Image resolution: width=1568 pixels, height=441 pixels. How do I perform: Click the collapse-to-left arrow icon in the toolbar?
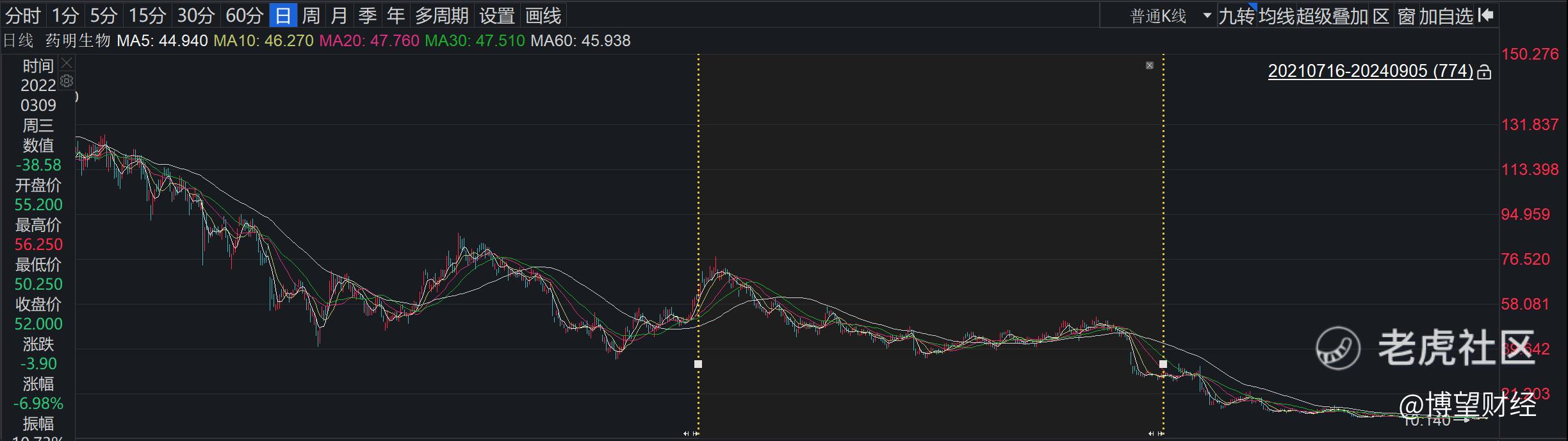point(1487,15)
